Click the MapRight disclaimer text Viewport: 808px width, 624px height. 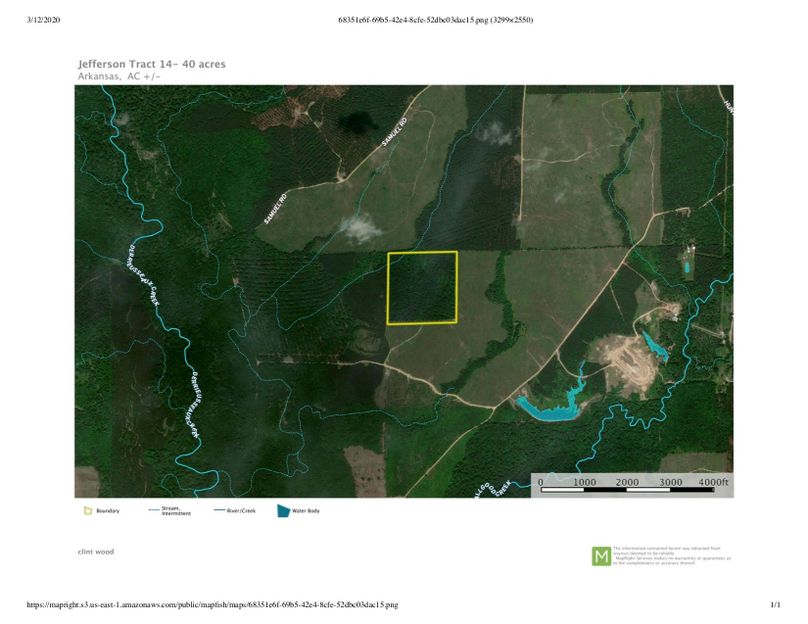tap(672, 556)
